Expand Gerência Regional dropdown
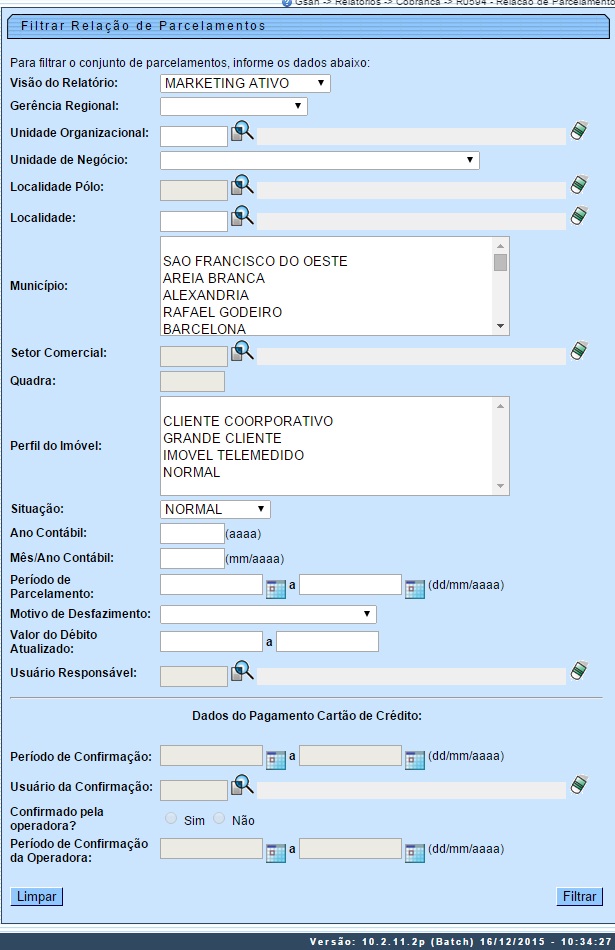Screen dimensions: 615x950 pyautogui.click(x=234, y=106)
